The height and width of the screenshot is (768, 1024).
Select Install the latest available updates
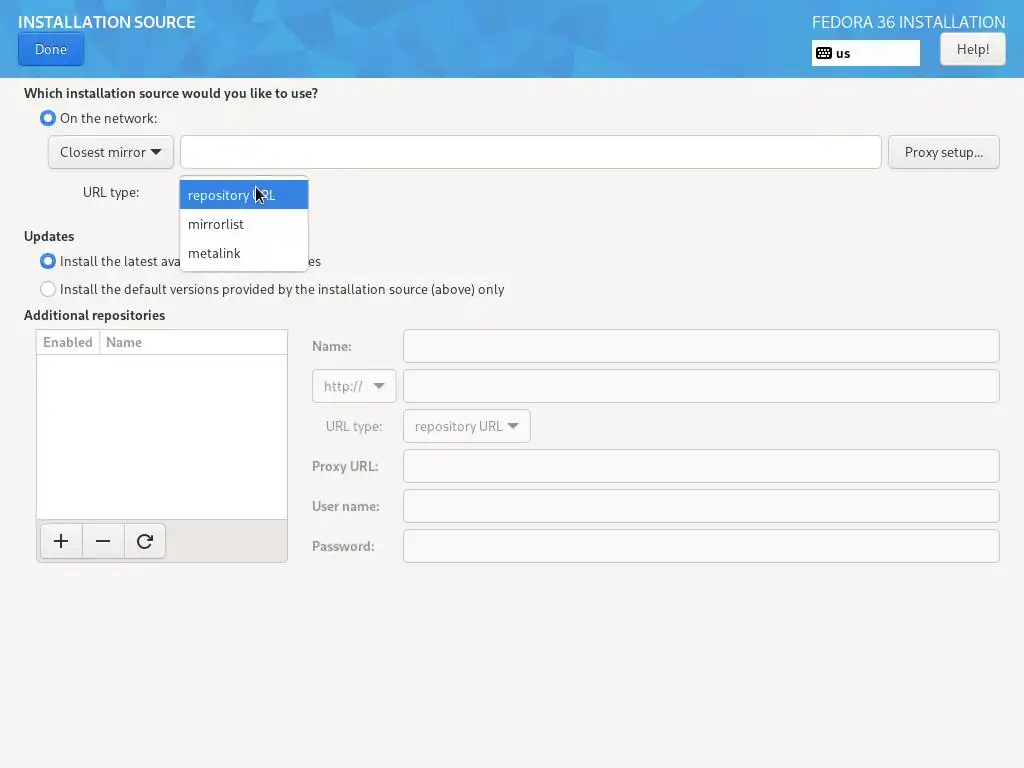pyautogui.click(x=48, y=261)
